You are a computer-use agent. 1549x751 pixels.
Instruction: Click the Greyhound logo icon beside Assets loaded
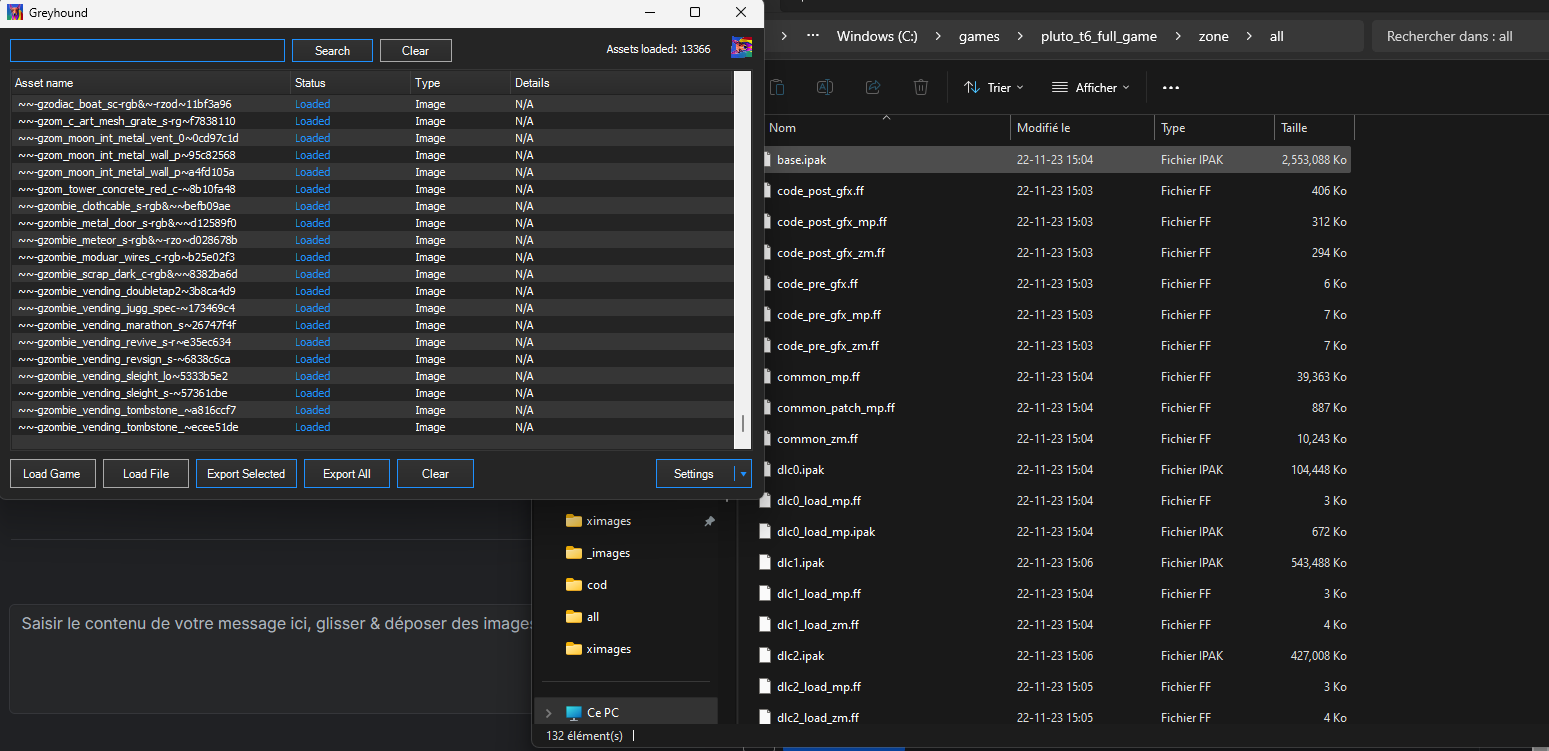point(741,48)
